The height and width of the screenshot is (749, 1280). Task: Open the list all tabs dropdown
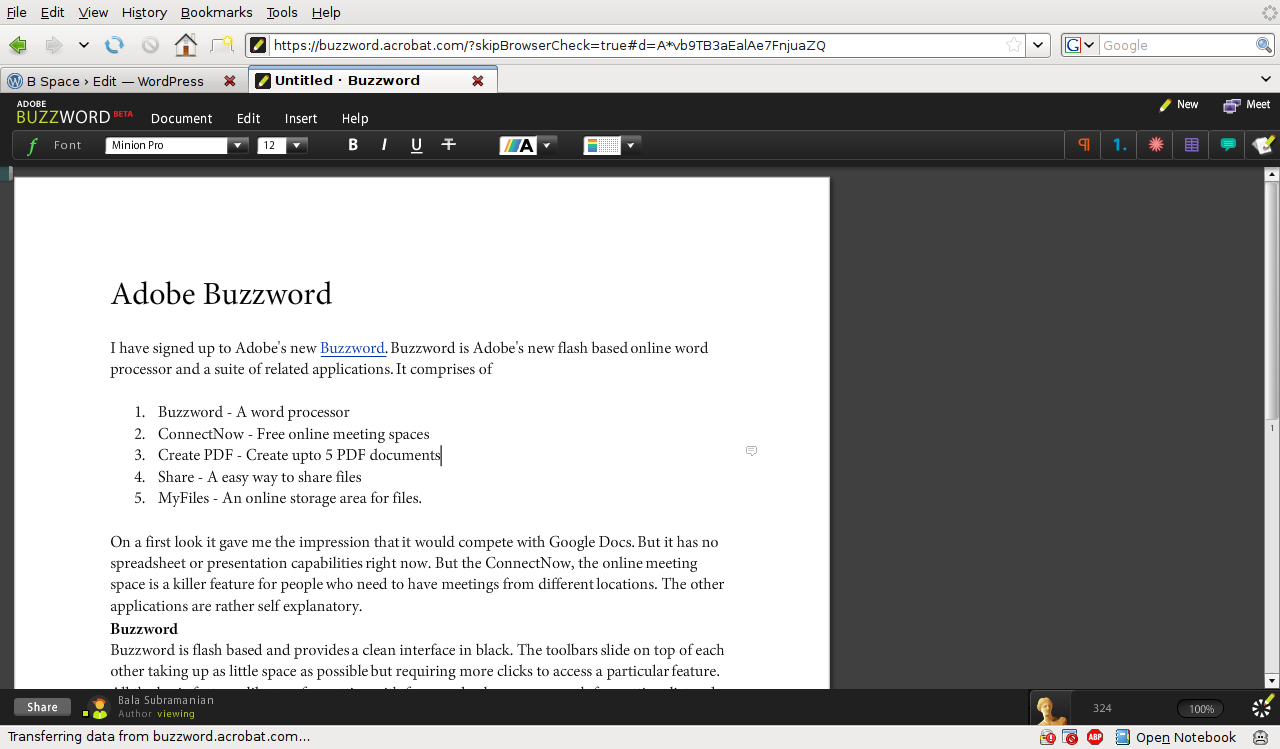(x=1267, y=80)
